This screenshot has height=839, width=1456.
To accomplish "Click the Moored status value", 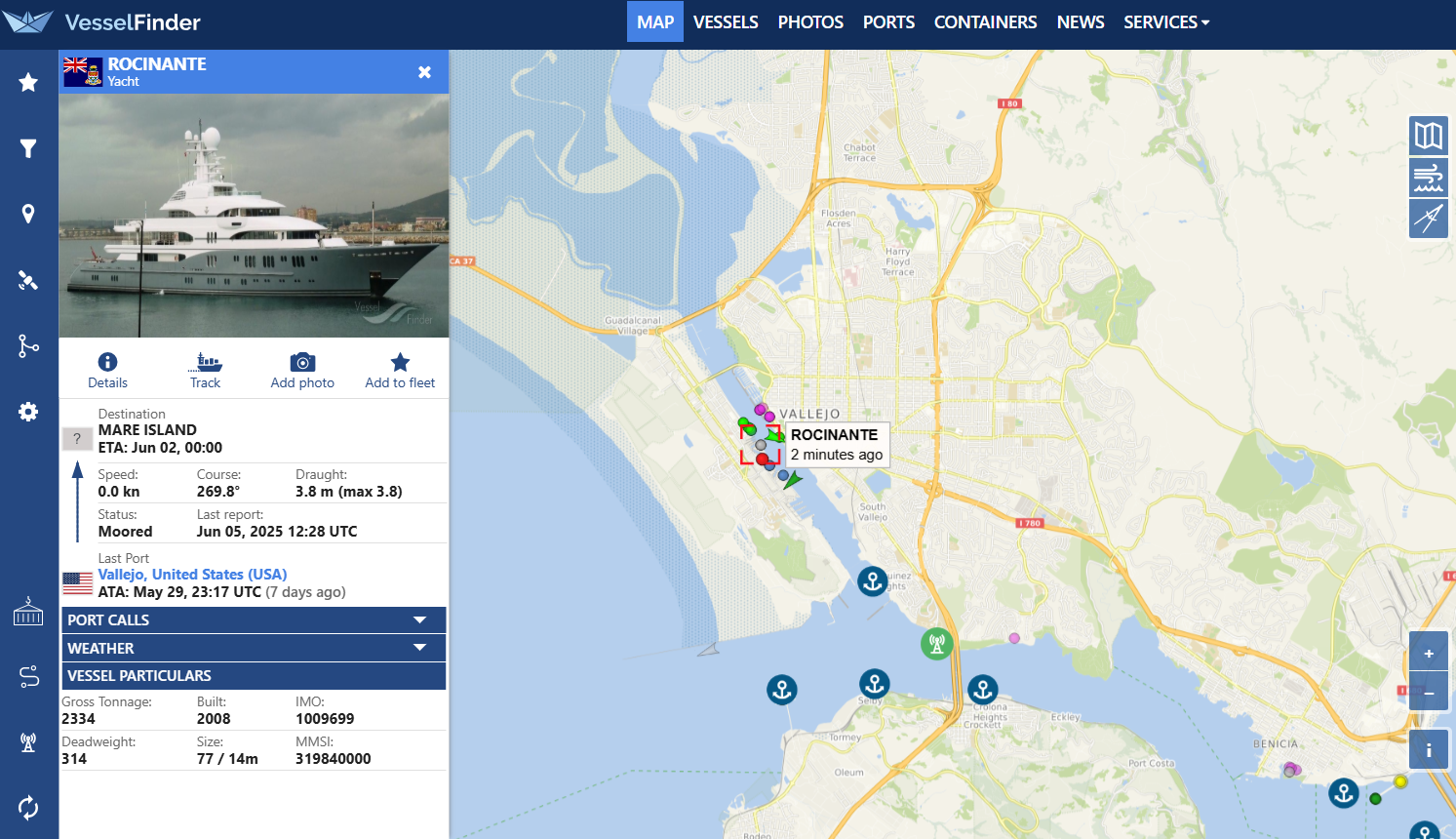I will 125,532.
